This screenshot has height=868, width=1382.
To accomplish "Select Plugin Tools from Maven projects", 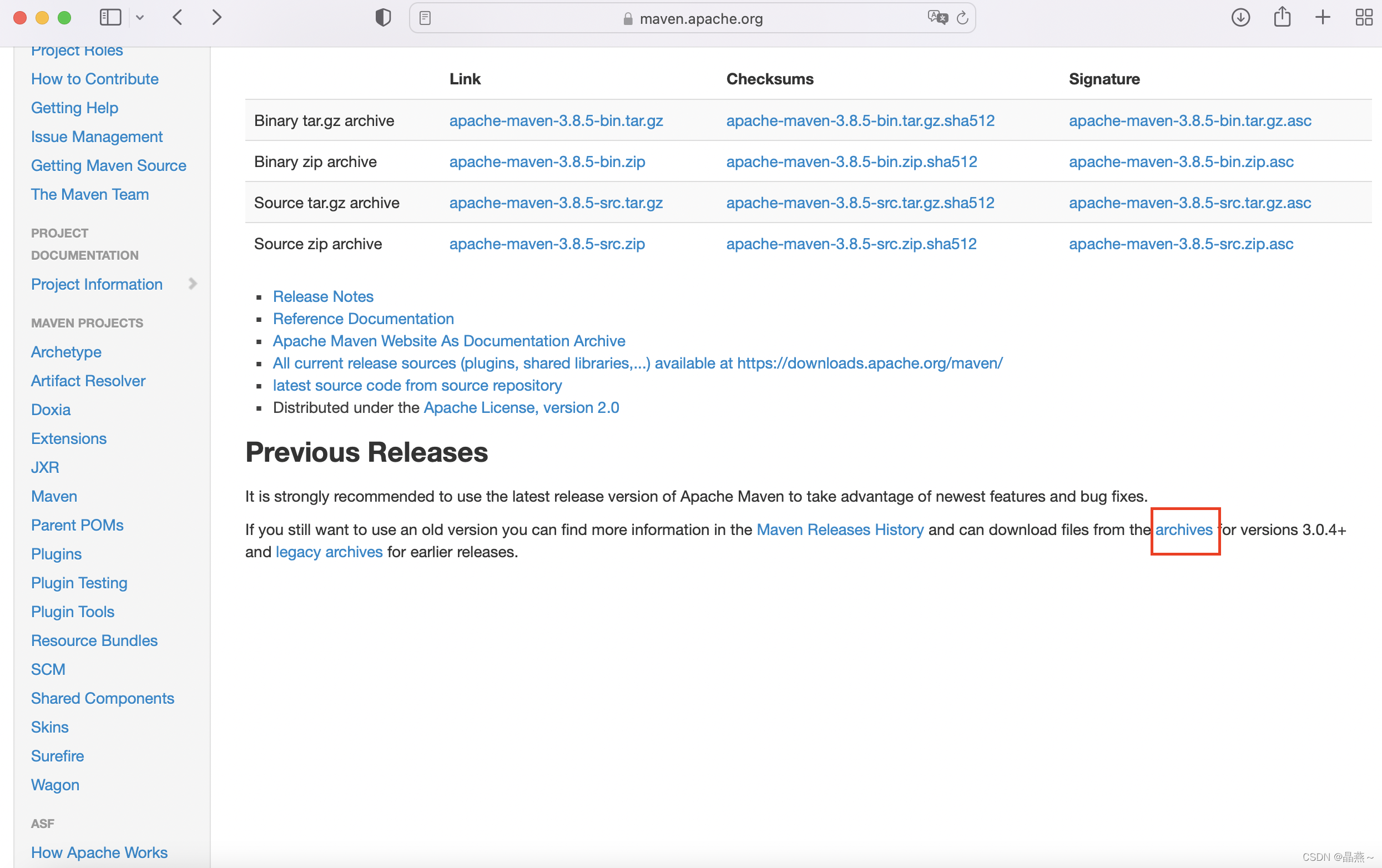I will 73,612.
